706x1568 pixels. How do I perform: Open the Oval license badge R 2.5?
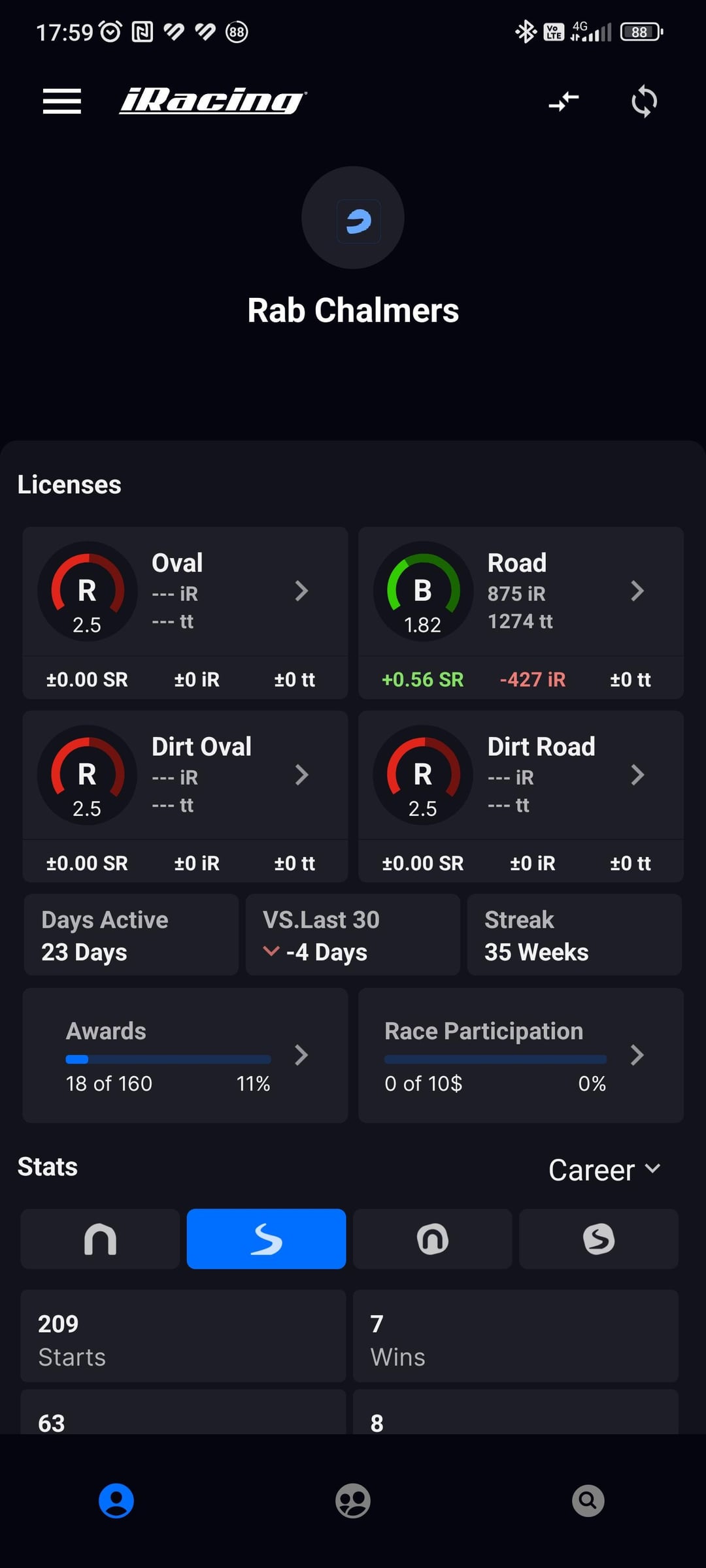[87, 591]
